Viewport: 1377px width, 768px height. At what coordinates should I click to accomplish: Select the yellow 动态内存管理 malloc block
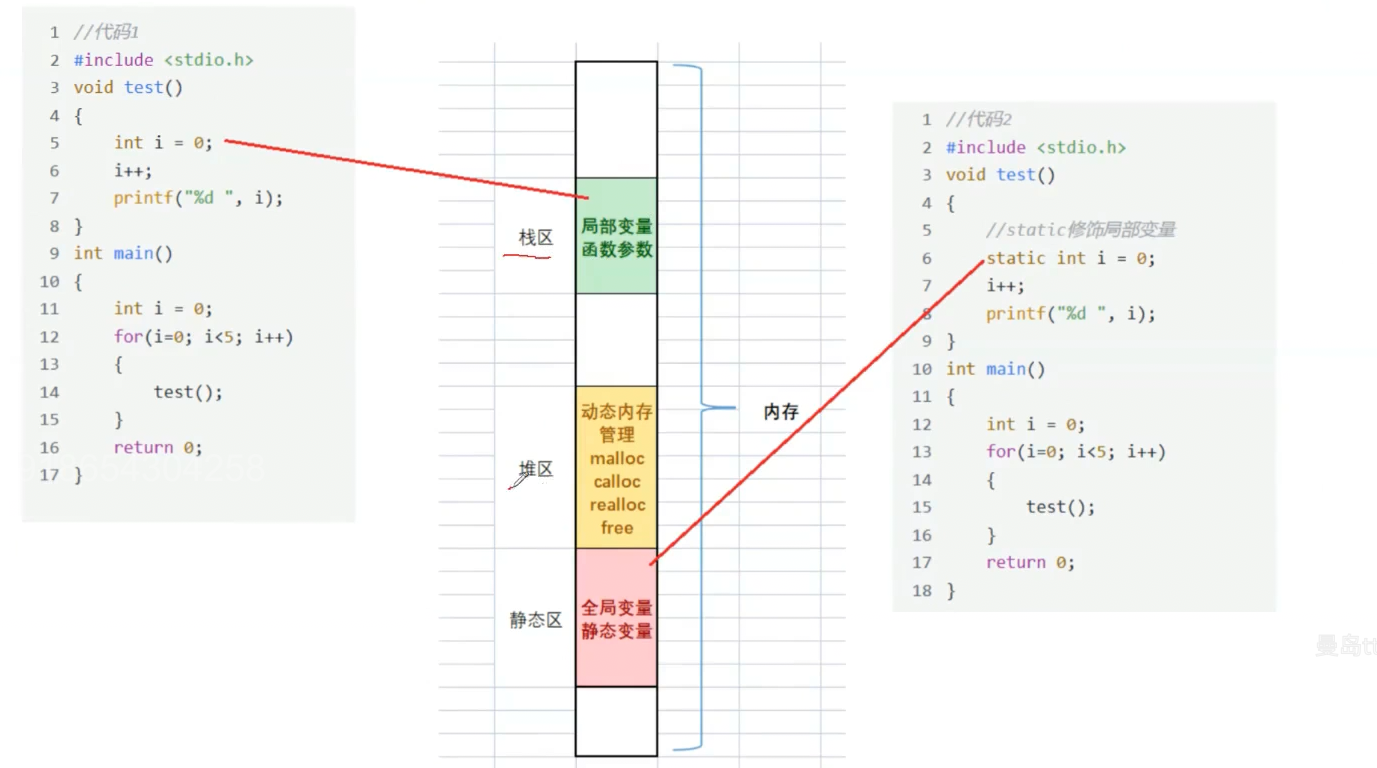(616, 467)
